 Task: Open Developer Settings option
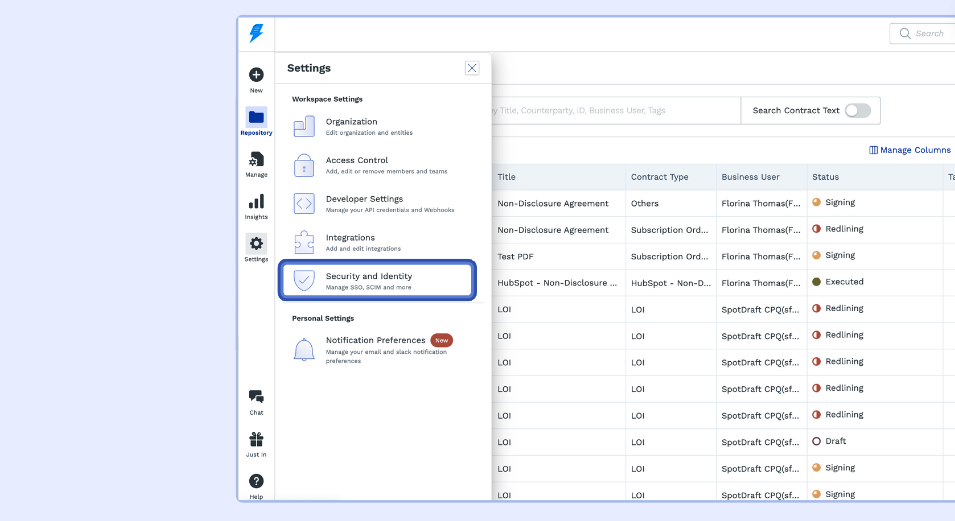click(364, 203)
